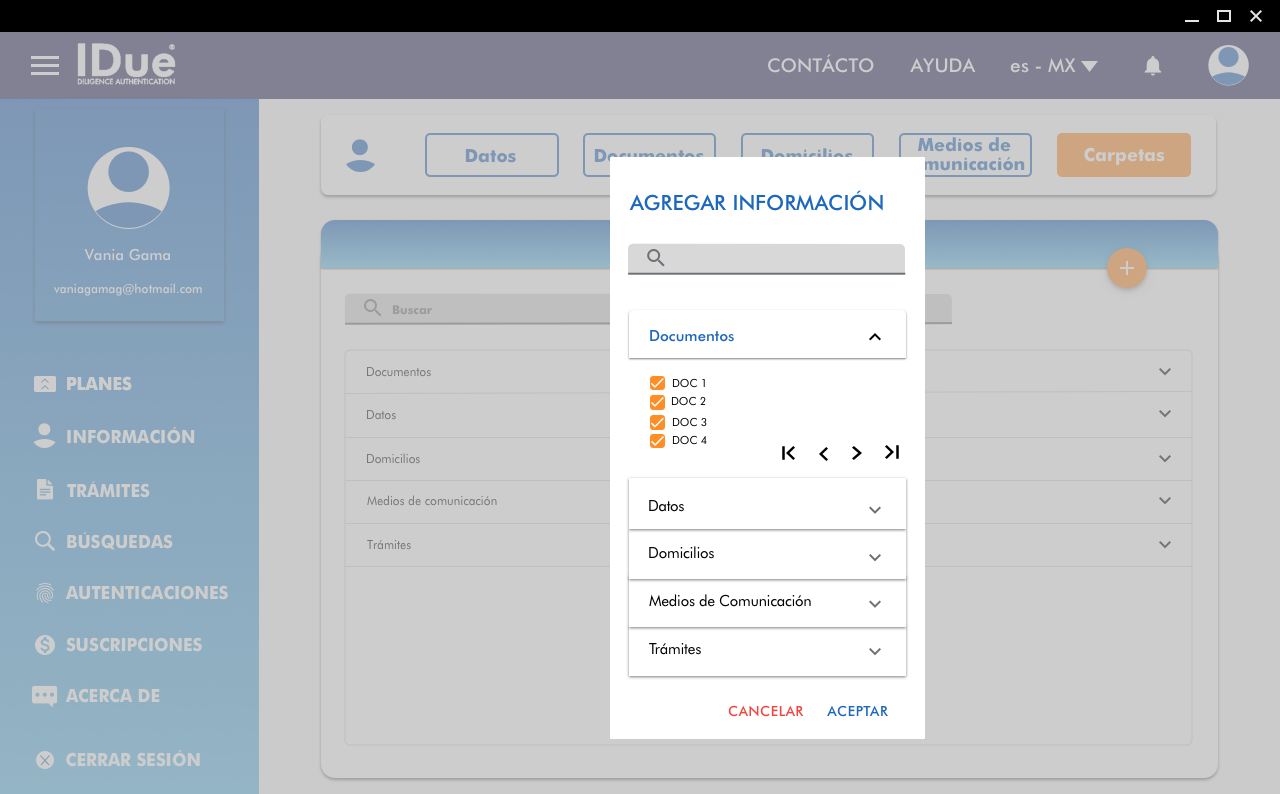Go to next page of documents

pyautogui.click(x=857, y=453)
